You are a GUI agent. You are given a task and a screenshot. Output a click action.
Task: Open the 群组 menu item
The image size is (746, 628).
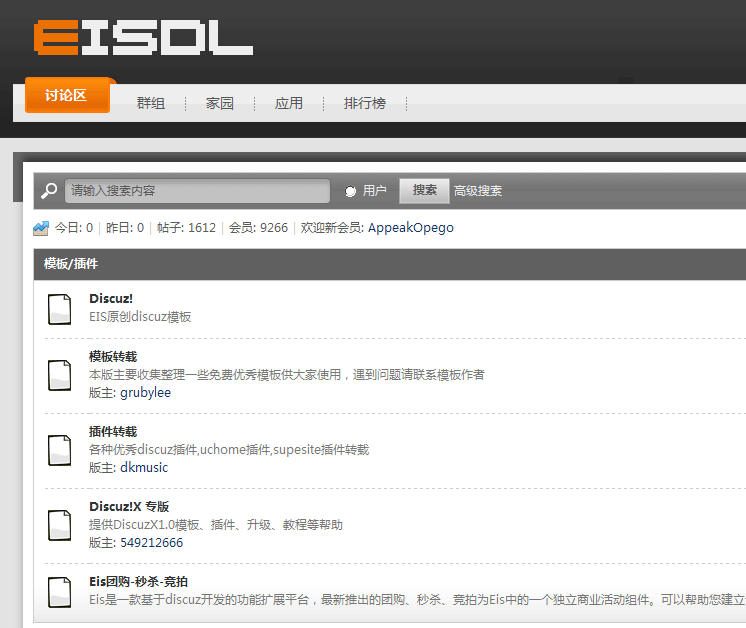151,103
